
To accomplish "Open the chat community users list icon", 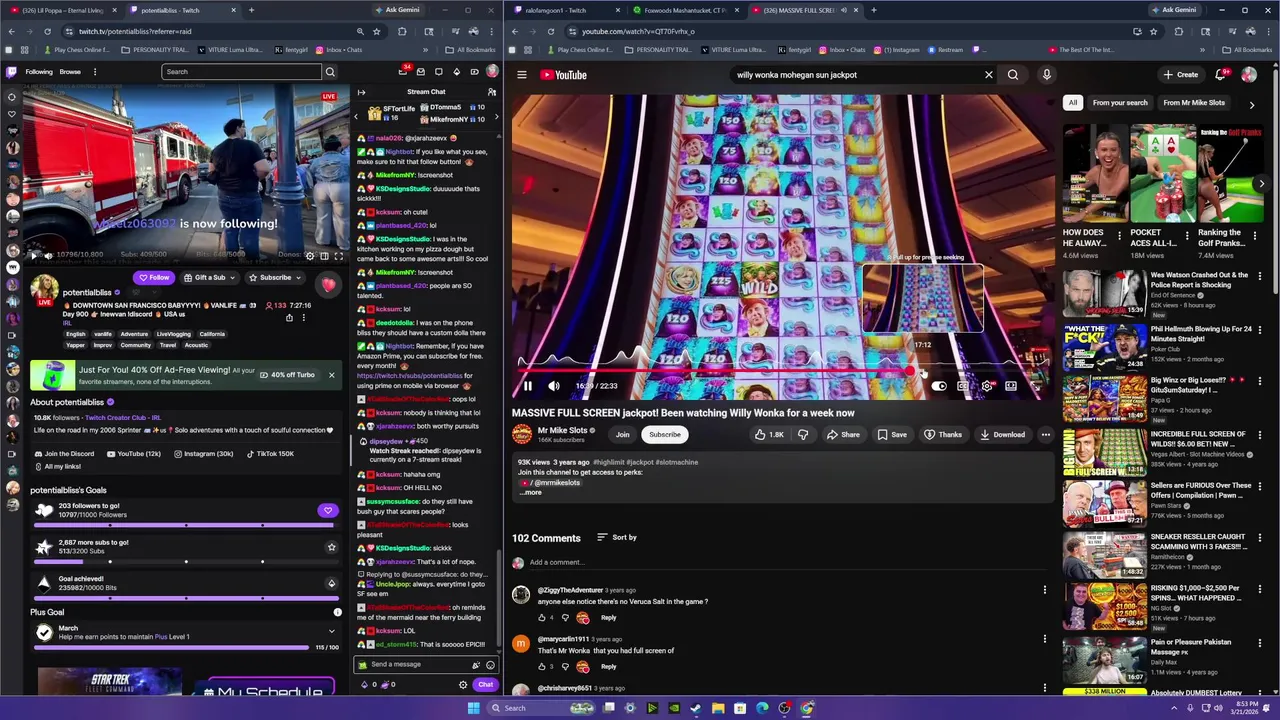I will [x=491, y=92].
